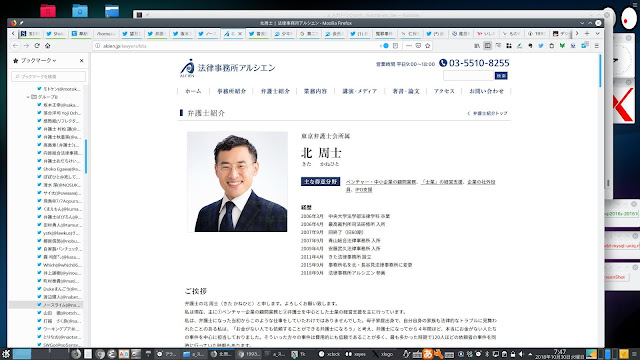The height and width of the screenshot is (360, 640).
Task: Click the blue 検索 button
Action: (501, 76)
